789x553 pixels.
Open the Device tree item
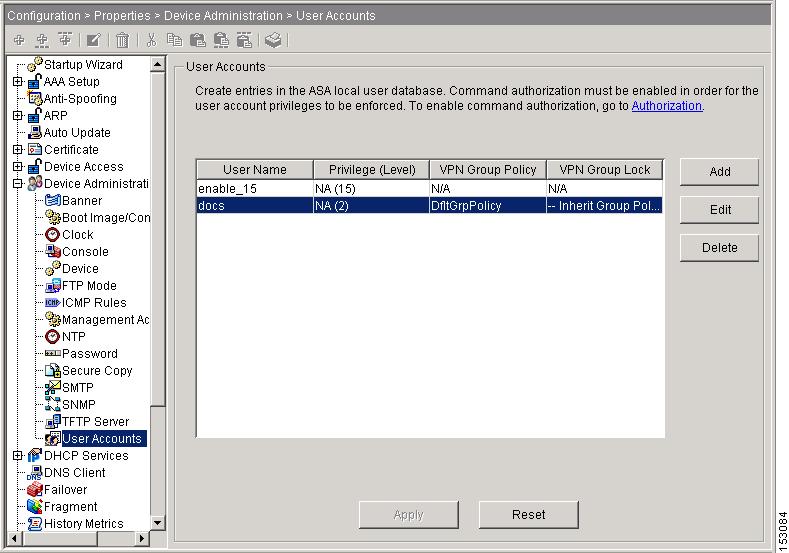click(x=80, y=268)
